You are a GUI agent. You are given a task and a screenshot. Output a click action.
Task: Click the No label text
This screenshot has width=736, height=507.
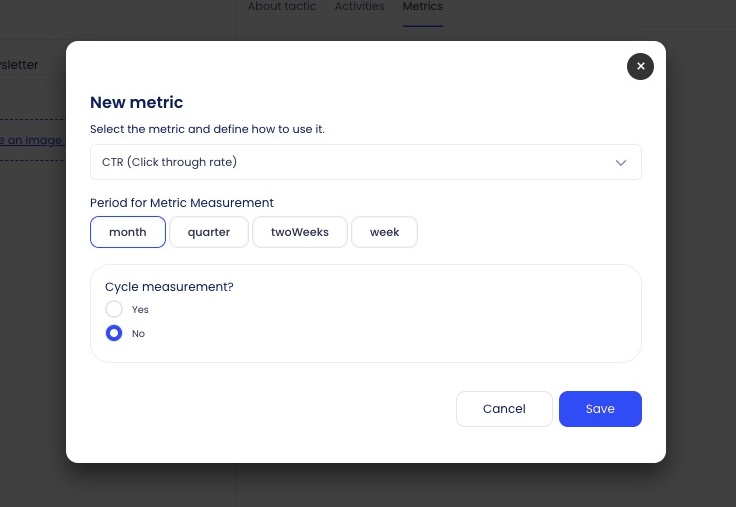tap(138, 334)
